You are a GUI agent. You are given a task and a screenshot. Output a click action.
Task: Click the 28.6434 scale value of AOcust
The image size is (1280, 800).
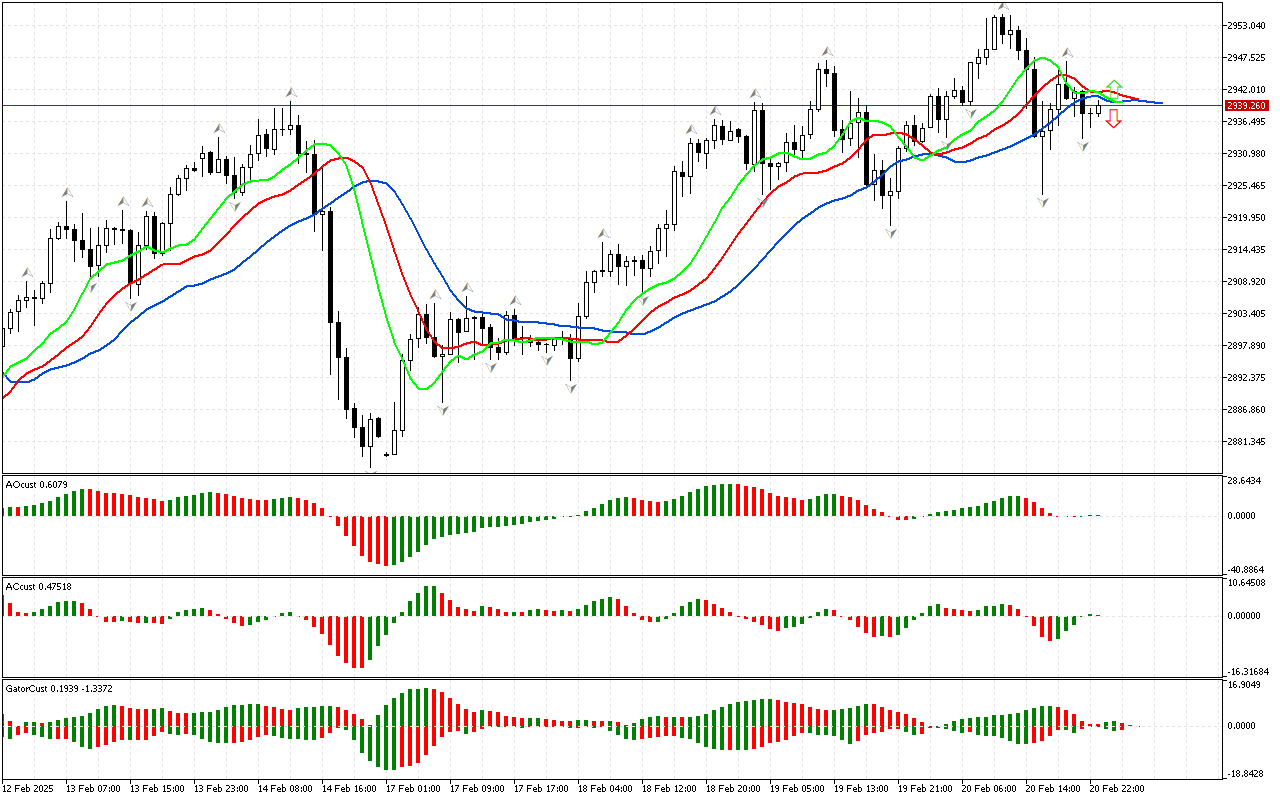coord(1246,481)
